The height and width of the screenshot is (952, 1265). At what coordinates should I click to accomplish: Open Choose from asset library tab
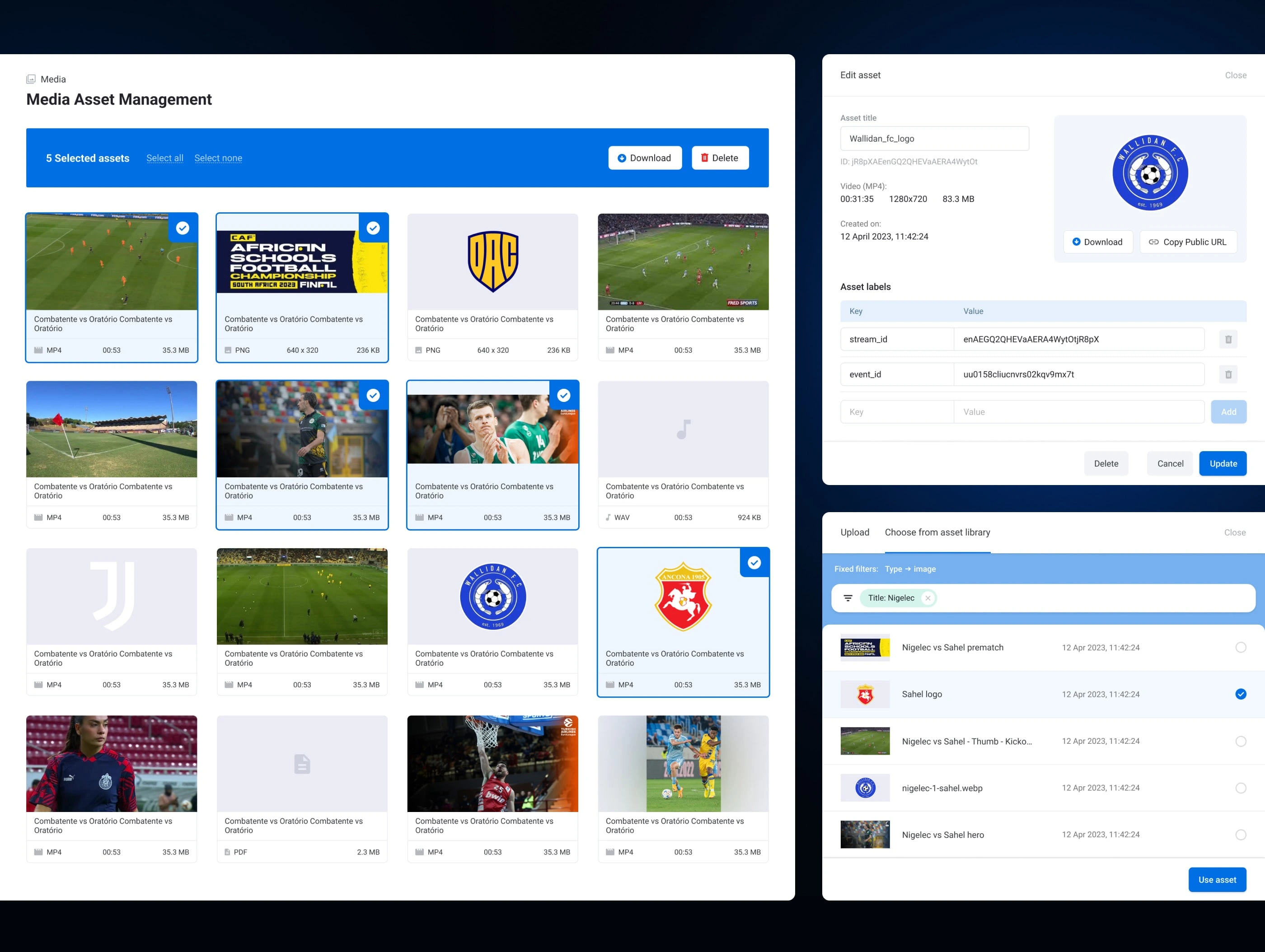[x=937, y=532]
